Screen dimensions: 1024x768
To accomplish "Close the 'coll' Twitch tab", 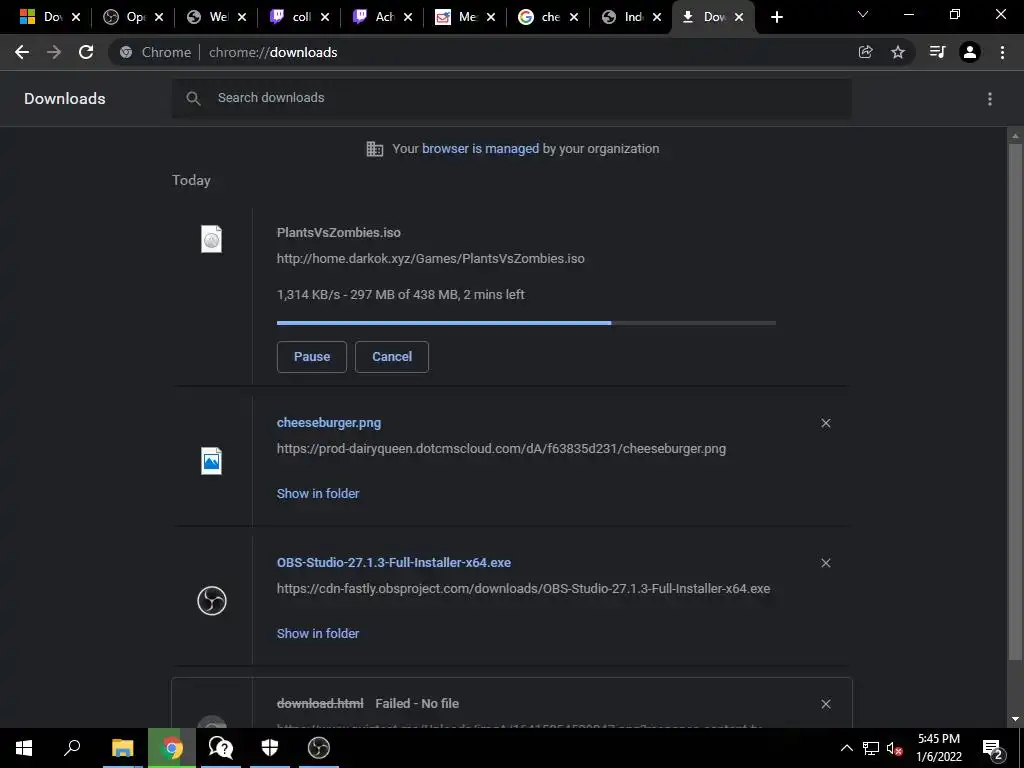I will click(325, 17).
